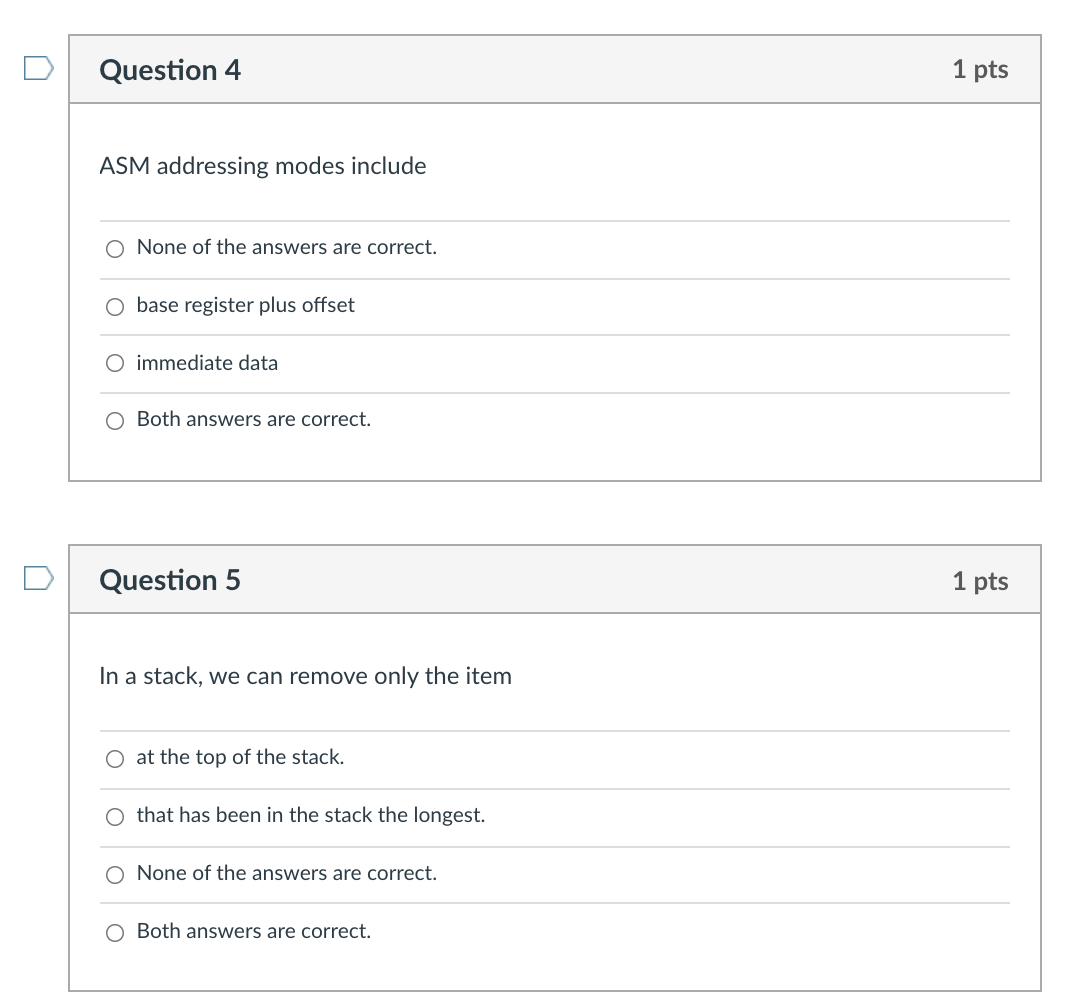Select "that has been in the stack the longest."
The image size is (1084, 1006).
[x=115, y=817]
